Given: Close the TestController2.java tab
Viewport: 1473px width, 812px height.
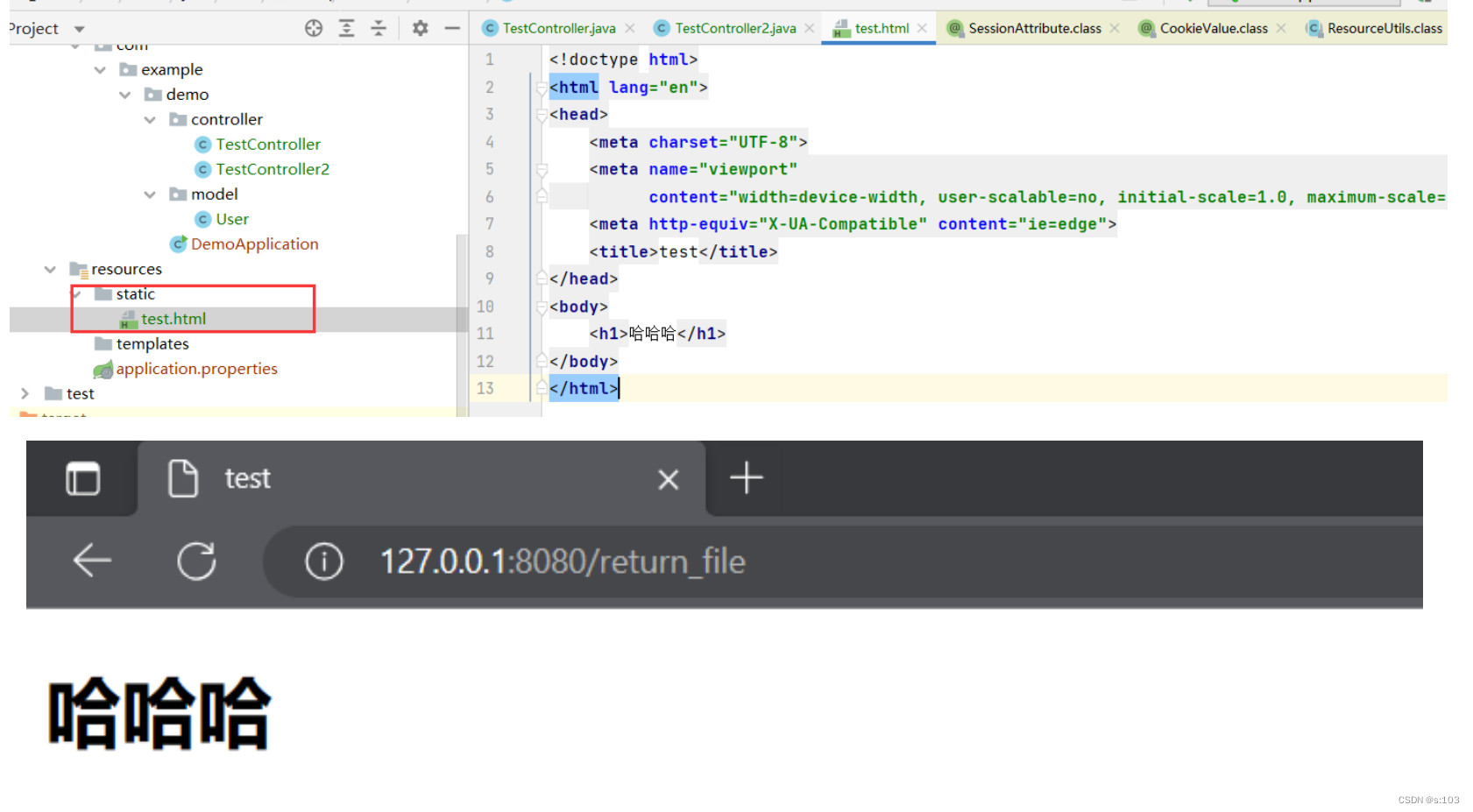Looking at the screenshot, I should tap(810, 28).
